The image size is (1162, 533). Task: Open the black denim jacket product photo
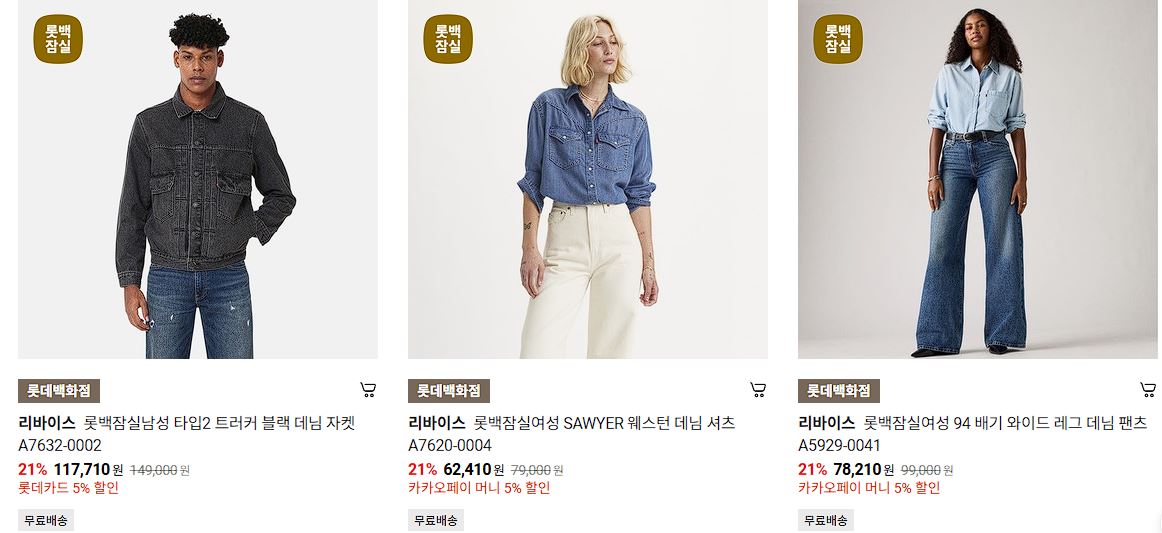tap(198, 179)
